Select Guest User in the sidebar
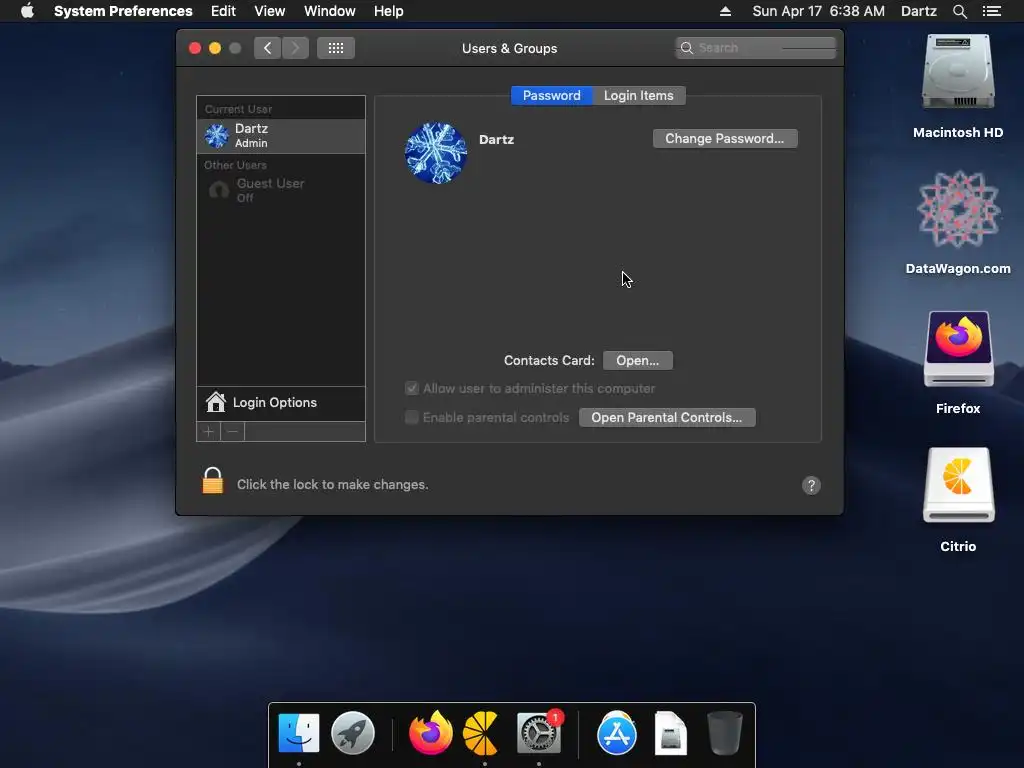The width and height of the screenshot is (1024, 768). 281,190
